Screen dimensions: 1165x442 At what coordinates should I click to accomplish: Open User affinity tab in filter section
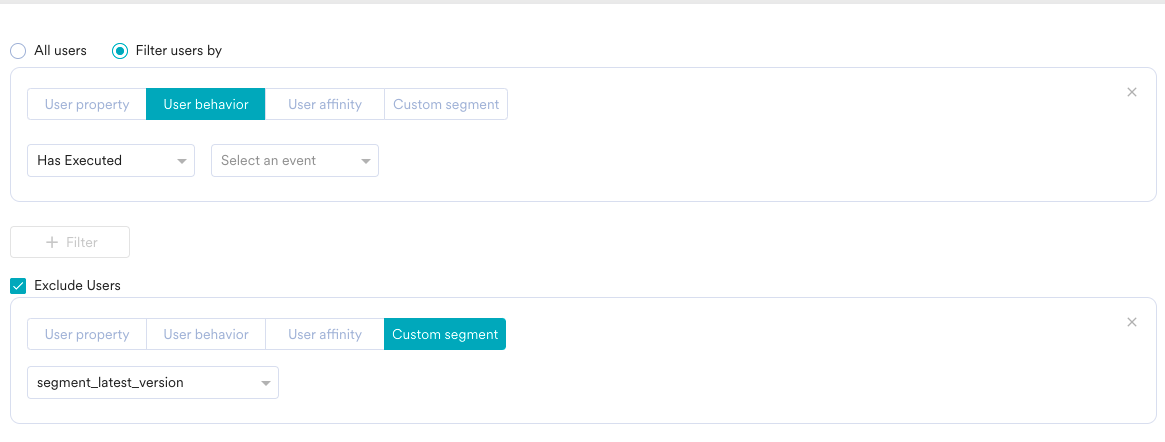click(x=325, y=104)
